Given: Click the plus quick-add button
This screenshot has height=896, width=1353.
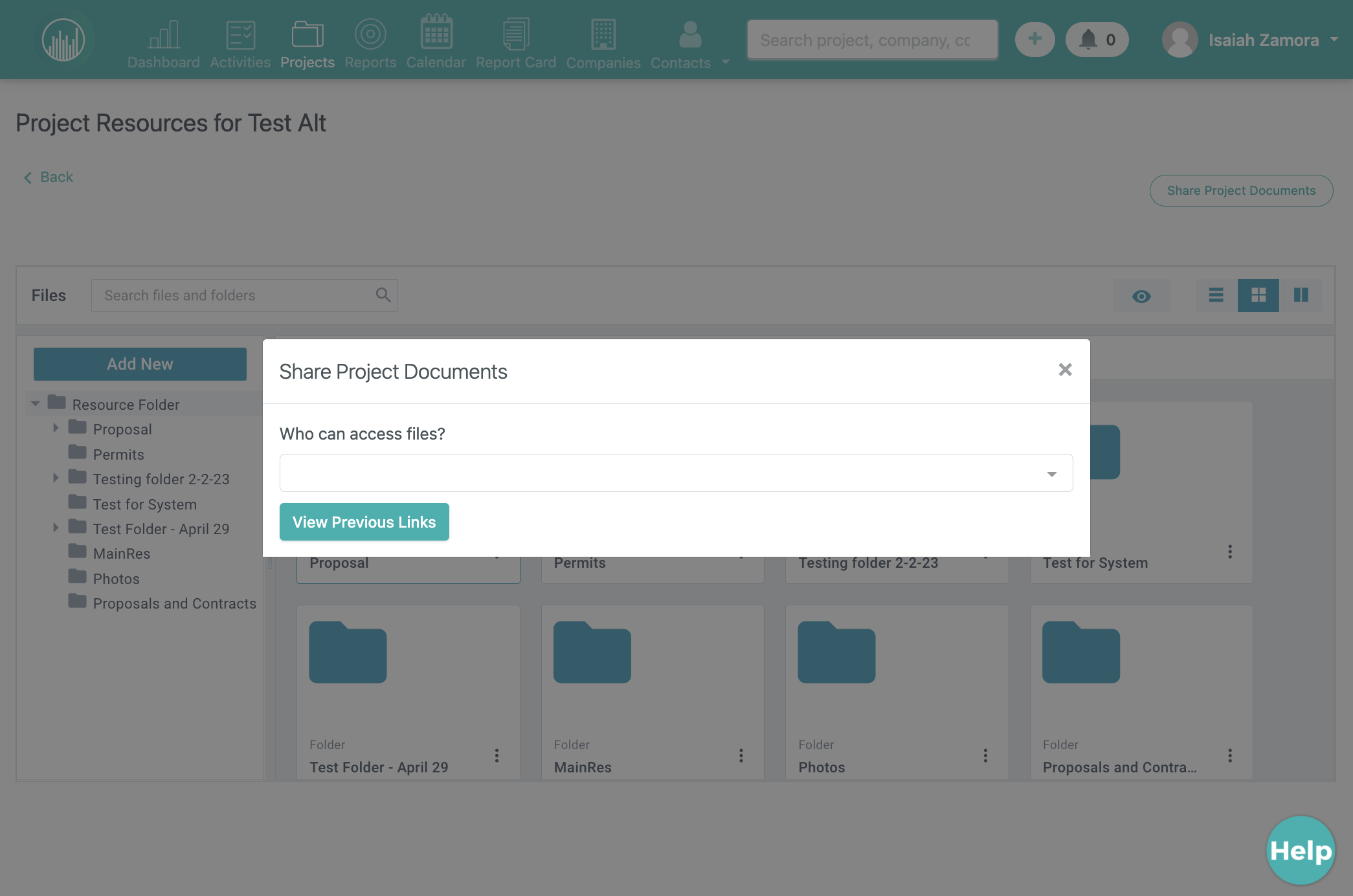Looking at the screenshot, I should click(1034, 39).
